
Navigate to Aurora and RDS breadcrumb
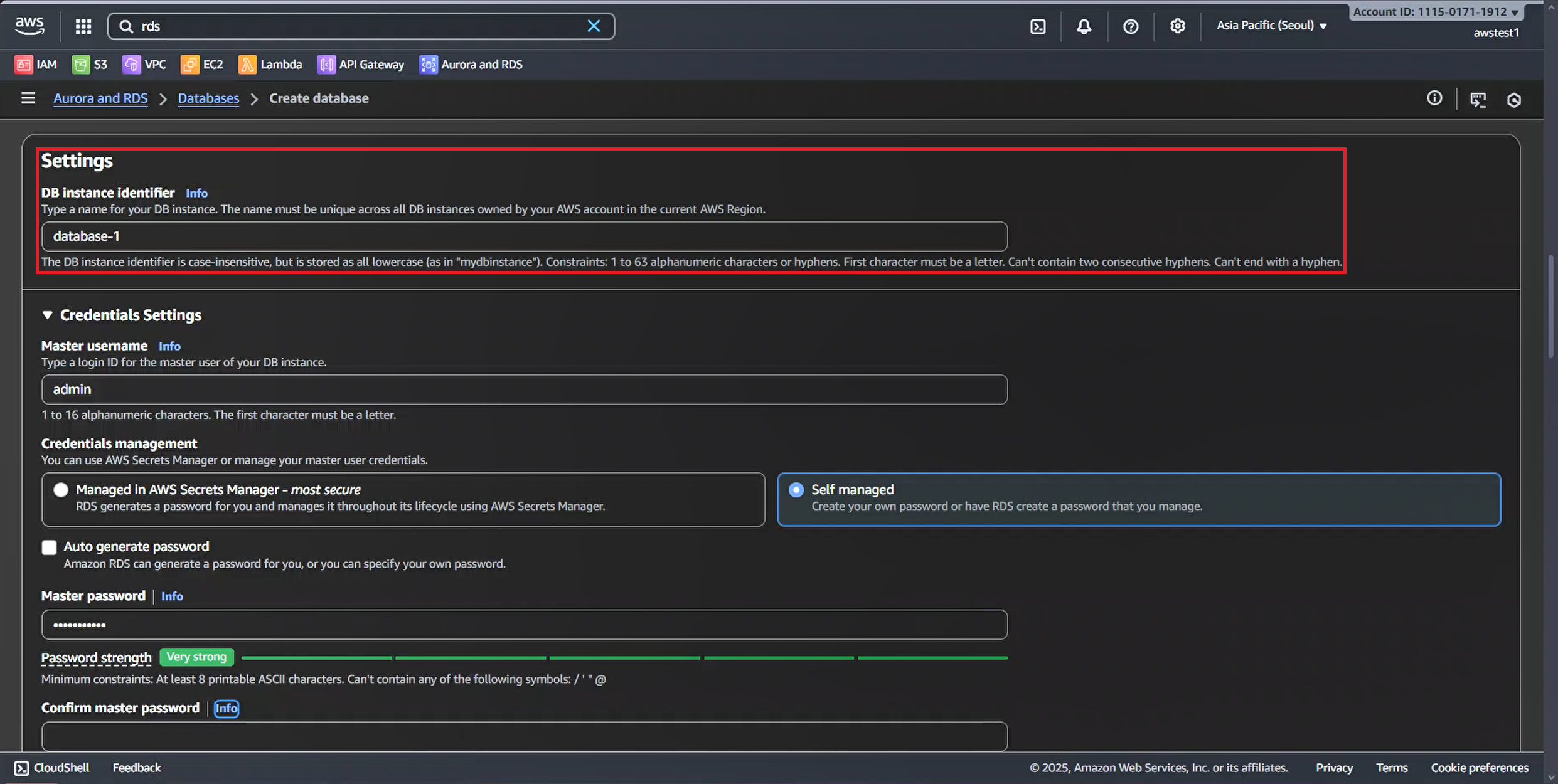coord(100,98)
